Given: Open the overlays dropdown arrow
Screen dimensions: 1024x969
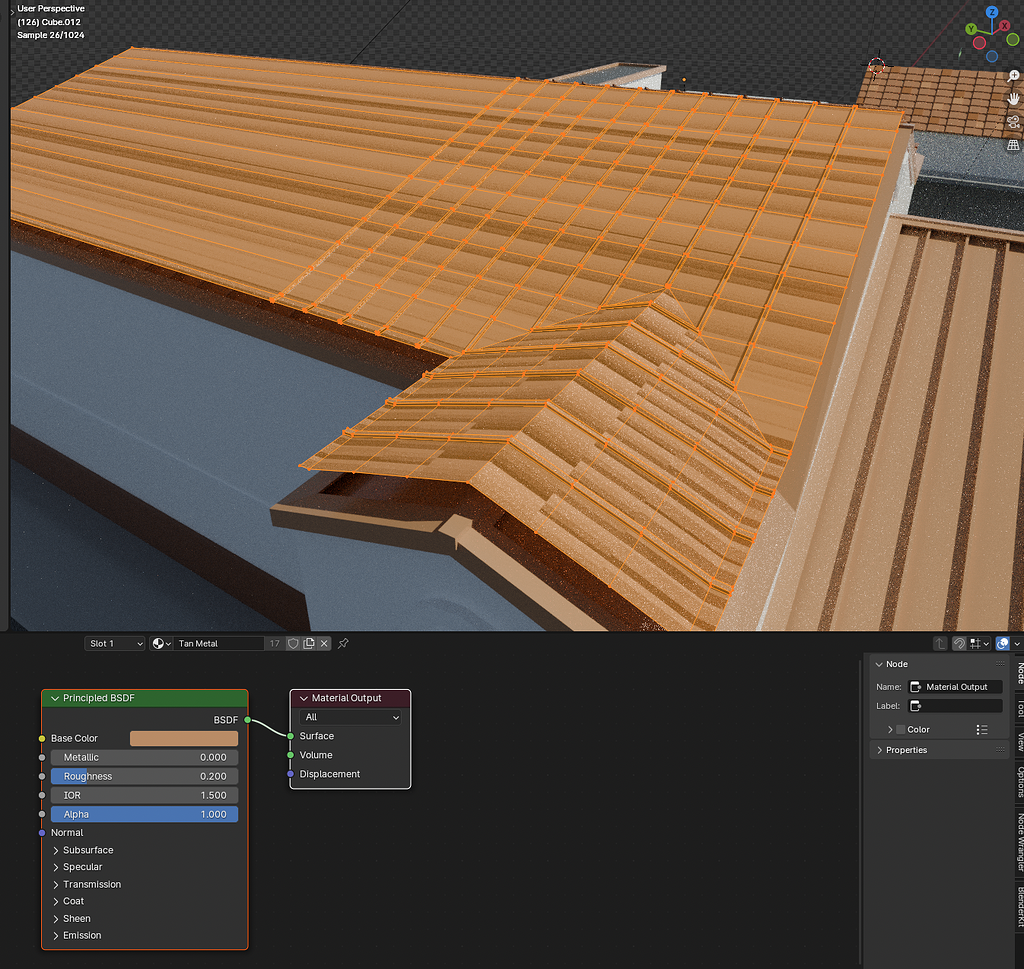Looking at the screenshot, I should click(x=1017, y=644).
